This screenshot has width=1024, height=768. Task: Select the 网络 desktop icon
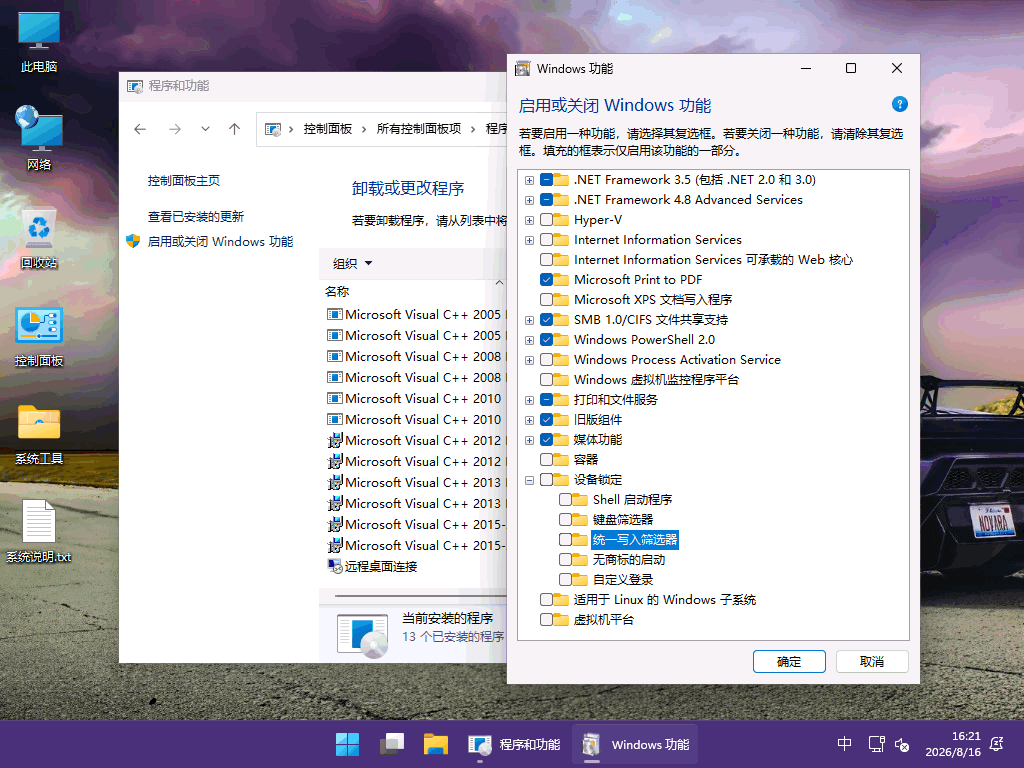pos(39,138)
